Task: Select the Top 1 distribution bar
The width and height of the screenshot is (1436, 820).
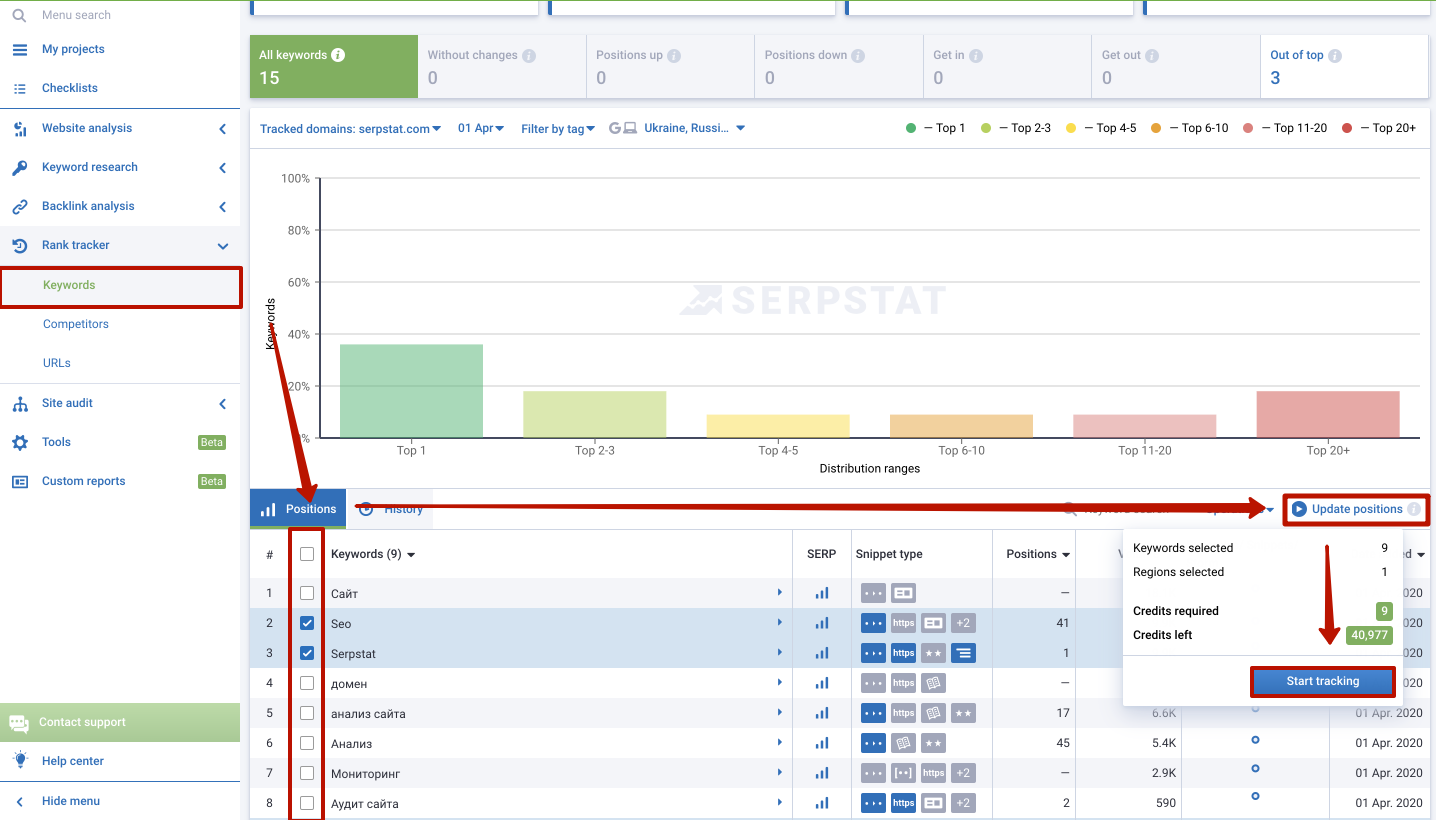Action: 411,390
